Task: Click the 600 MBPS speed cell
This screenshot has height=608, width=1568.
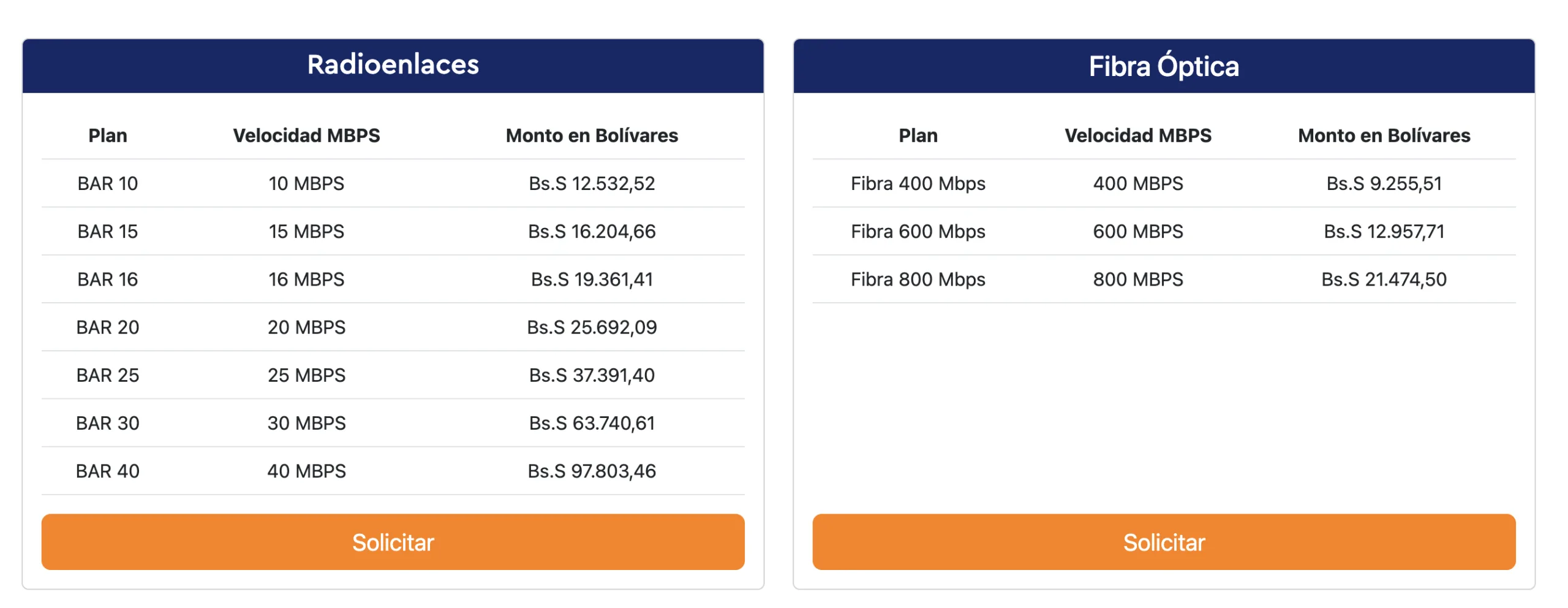Action: tap(1137, 231)
